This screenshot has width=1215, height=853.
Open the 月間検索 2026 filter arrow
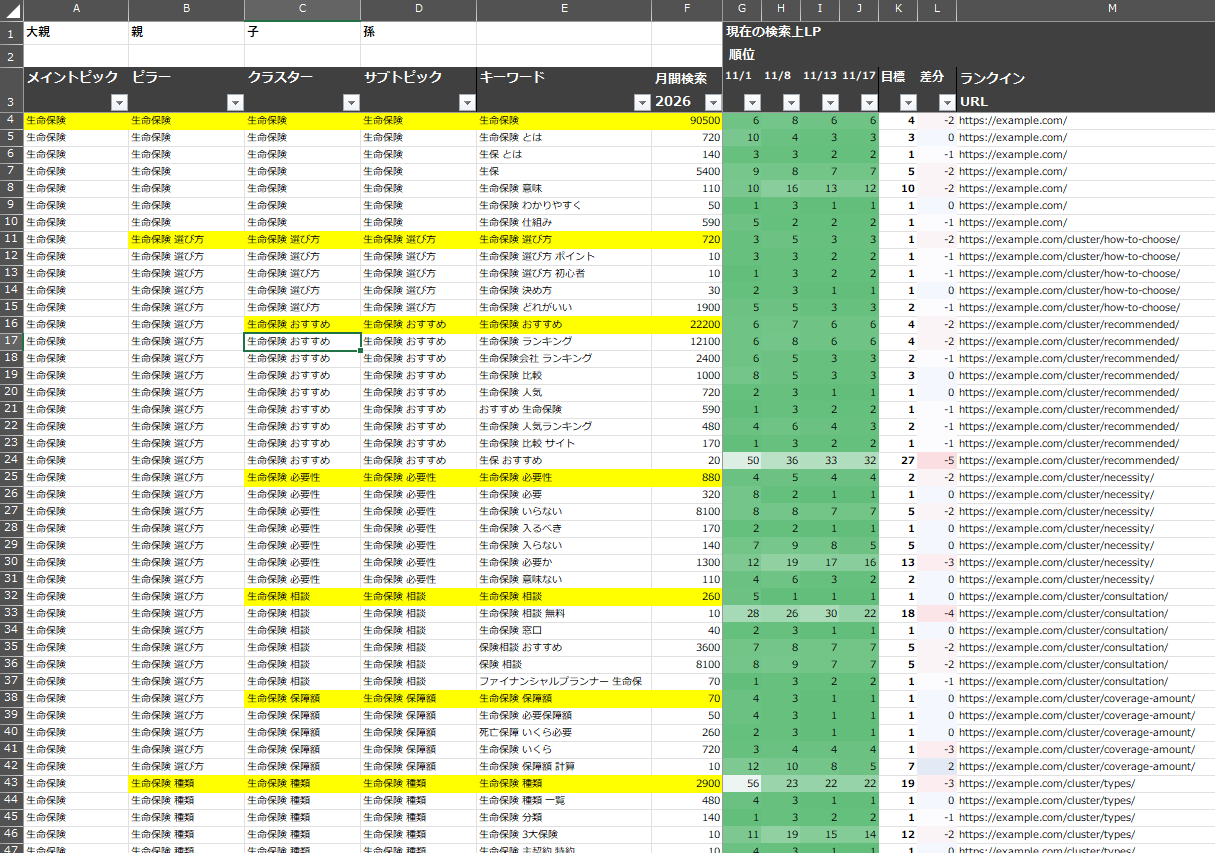click(x=712, y=102)
